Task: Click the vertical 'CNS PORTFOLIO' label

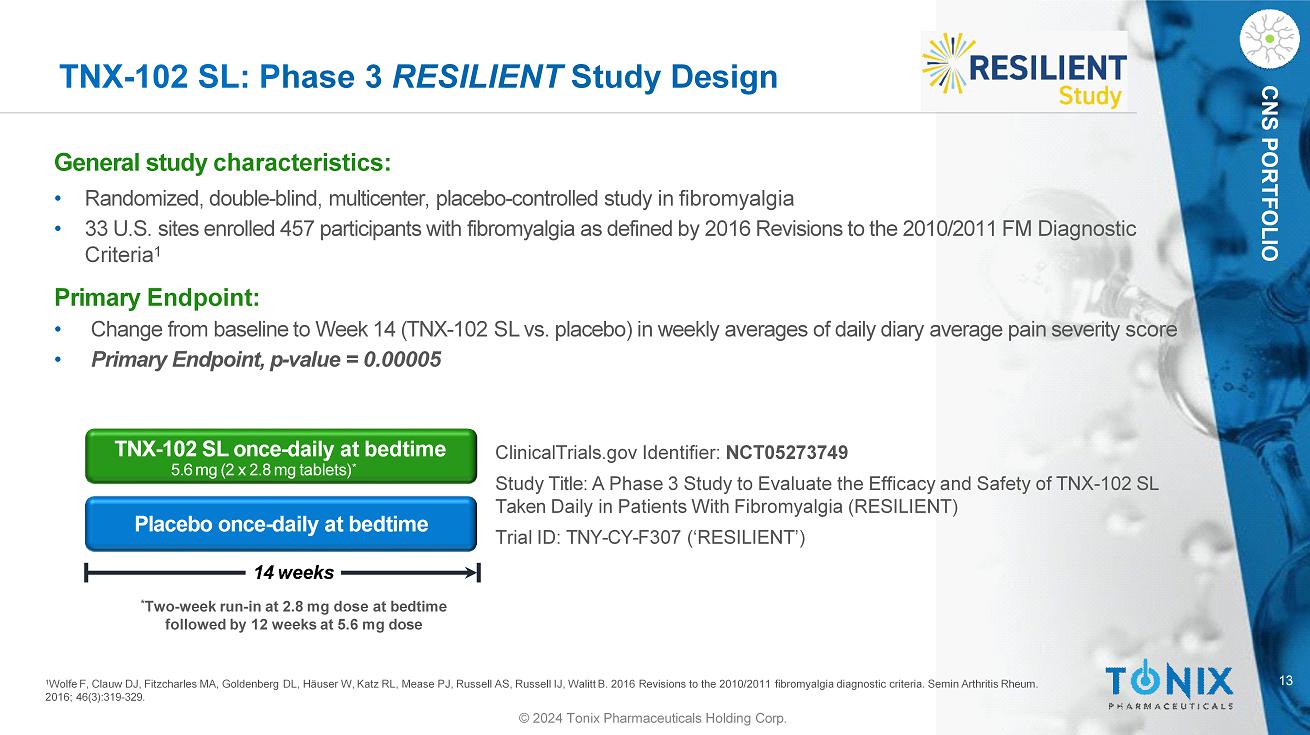Action: point(1268,174)
